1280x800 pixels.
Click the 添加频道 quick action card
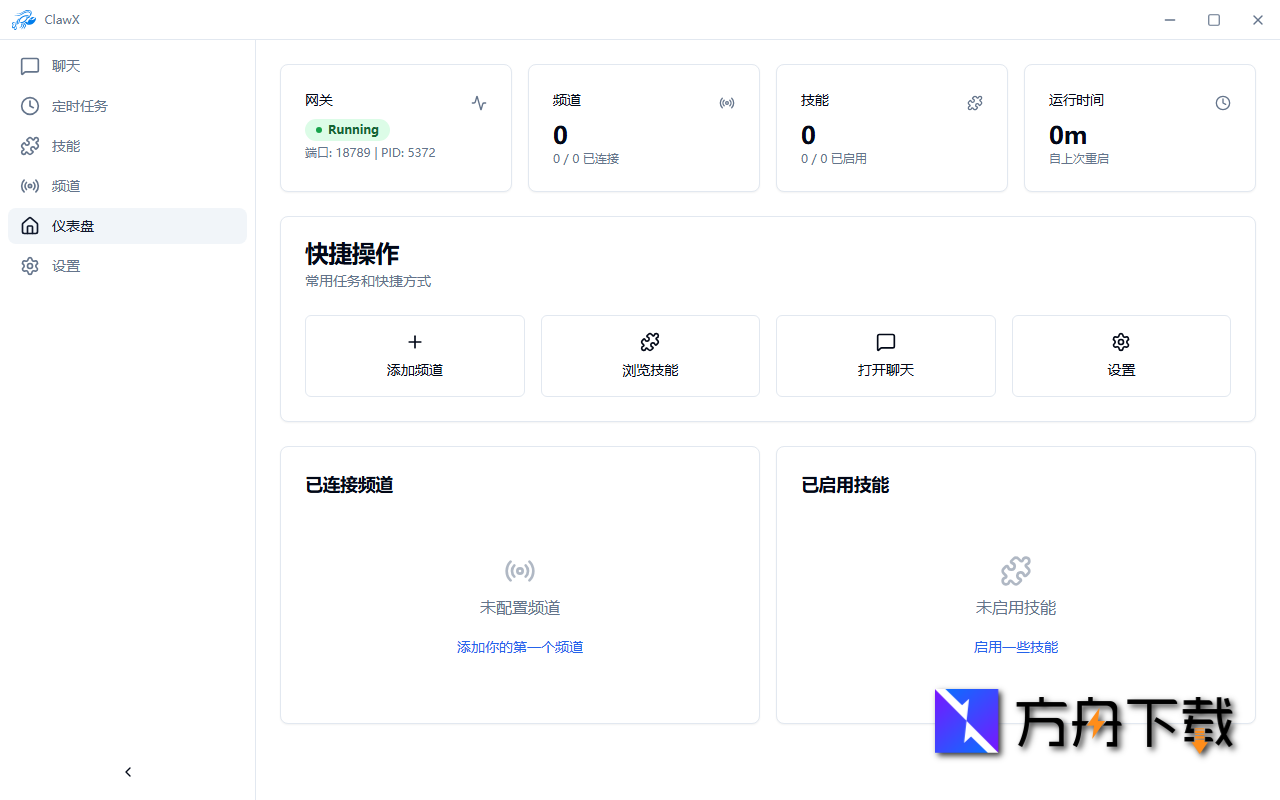click(x=414, y=355)
